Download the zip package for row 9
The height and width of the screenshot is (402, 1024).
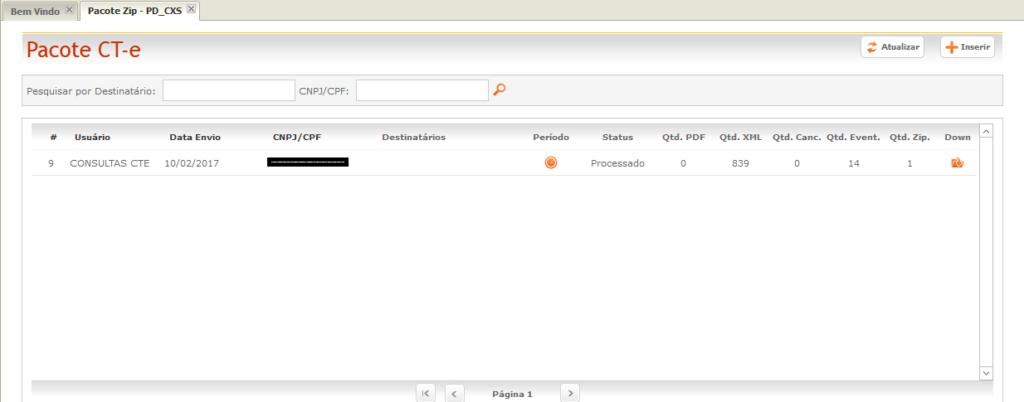point(957,163)
